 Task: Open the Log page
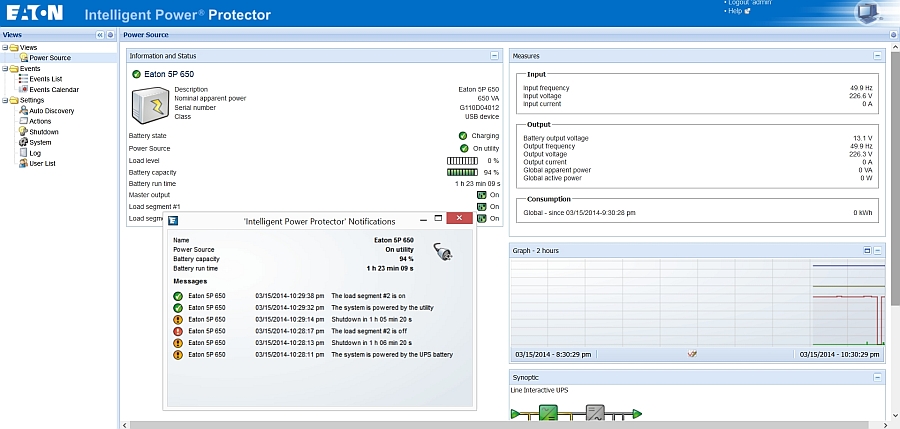(x=35, y=153)
